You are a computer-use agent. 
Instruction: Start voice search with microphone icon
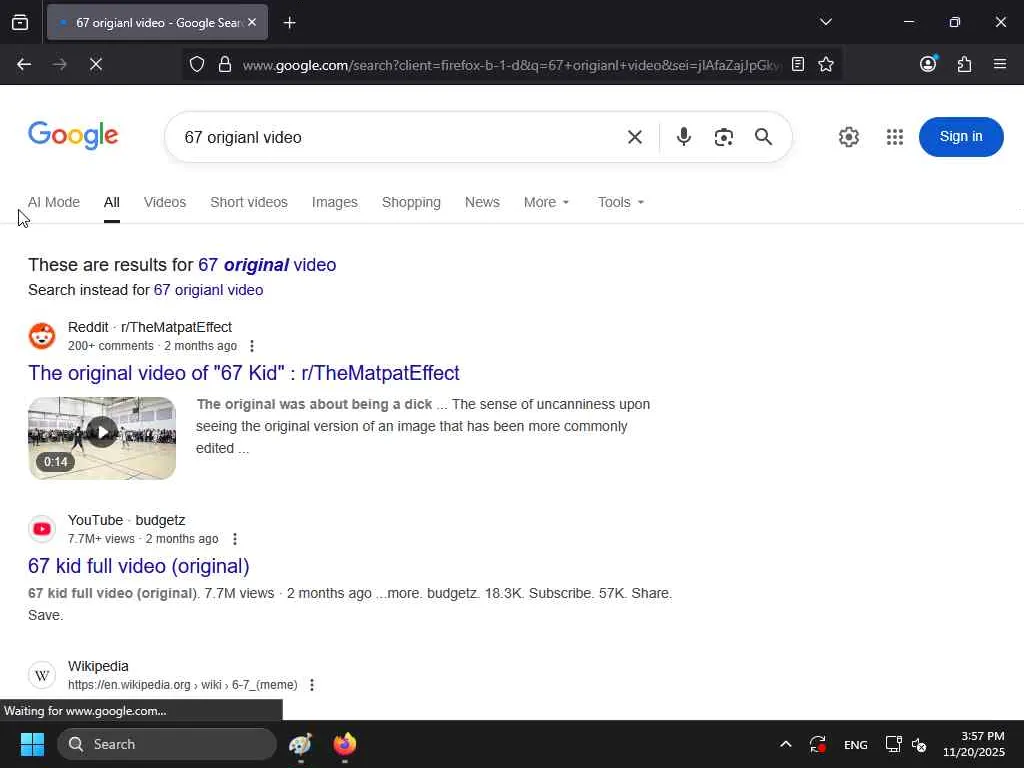click(x=684, y=137)
